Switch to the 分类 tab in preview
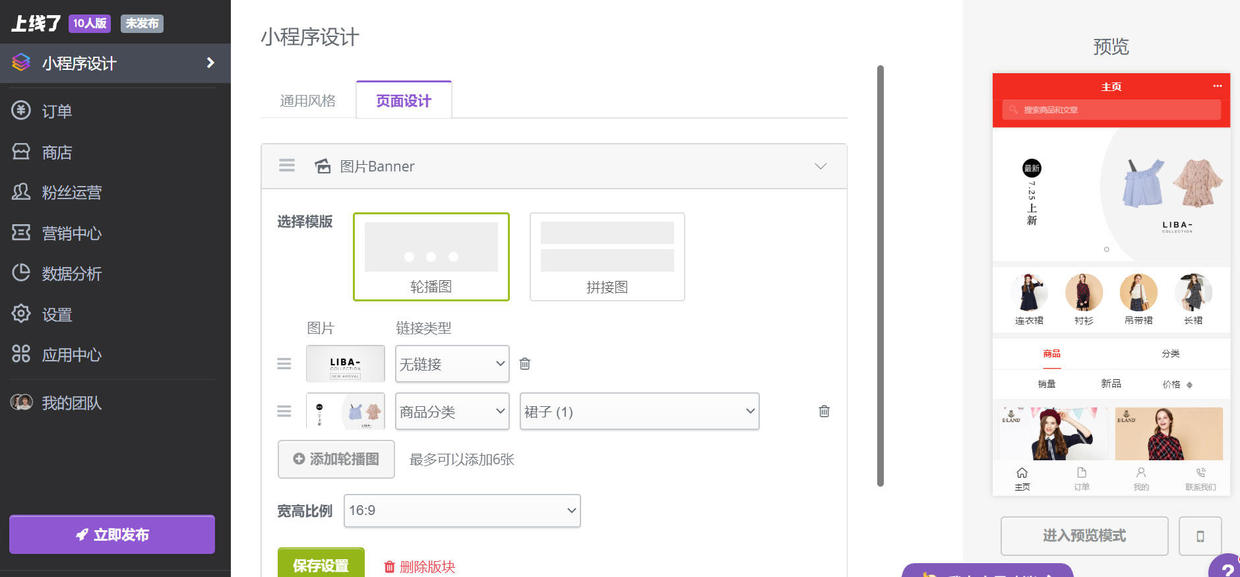Image resolution: width=1240 pixels, height=577 pixels. 1169,353
